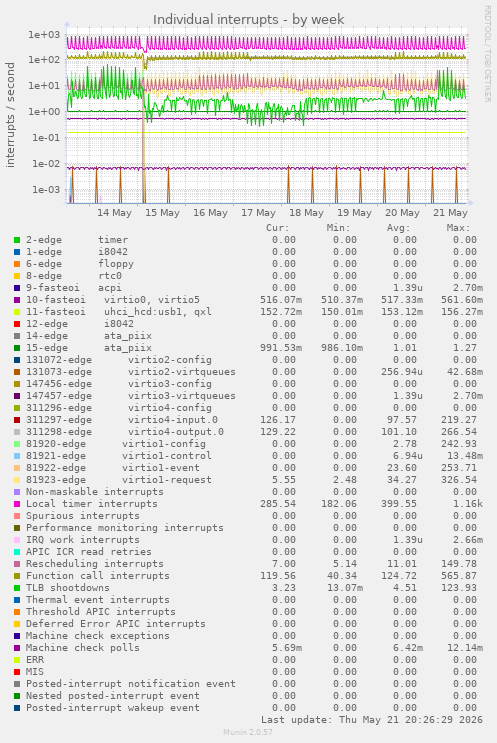Click the 21 May date label on x-axis
The width and height of the screenshot is (497, 743).
(450, 213)
